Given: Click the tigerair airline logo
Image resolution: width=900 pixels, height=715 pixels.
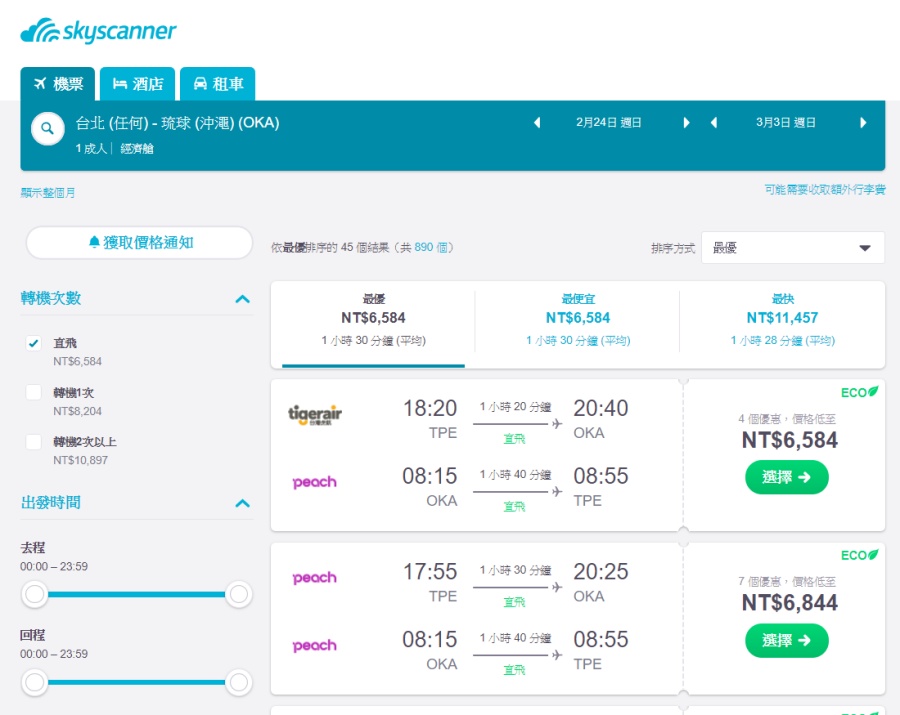Looking at the screenshot, I should pos(315,414).
